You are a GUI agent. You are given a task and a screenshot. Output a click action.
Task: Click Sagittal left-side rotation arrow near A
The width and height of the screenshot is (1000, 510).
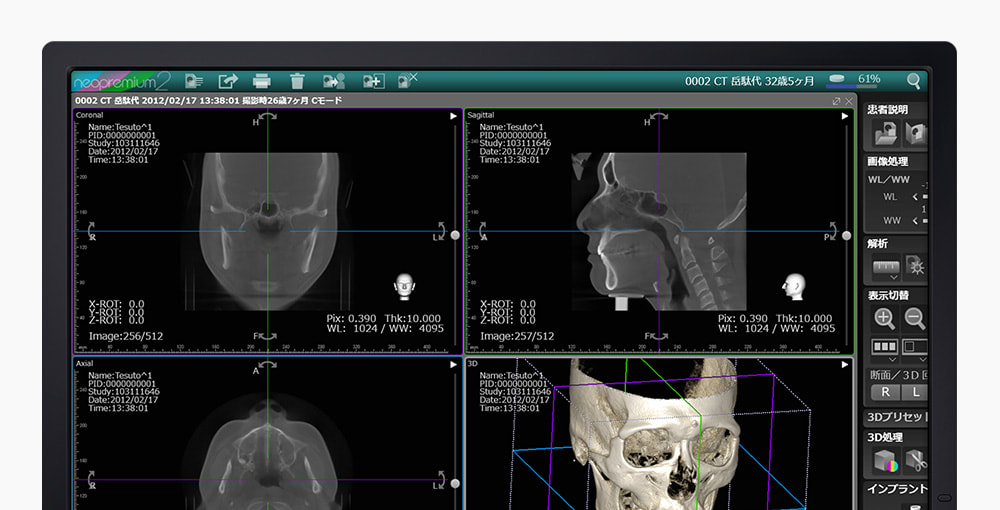(482, 228)
